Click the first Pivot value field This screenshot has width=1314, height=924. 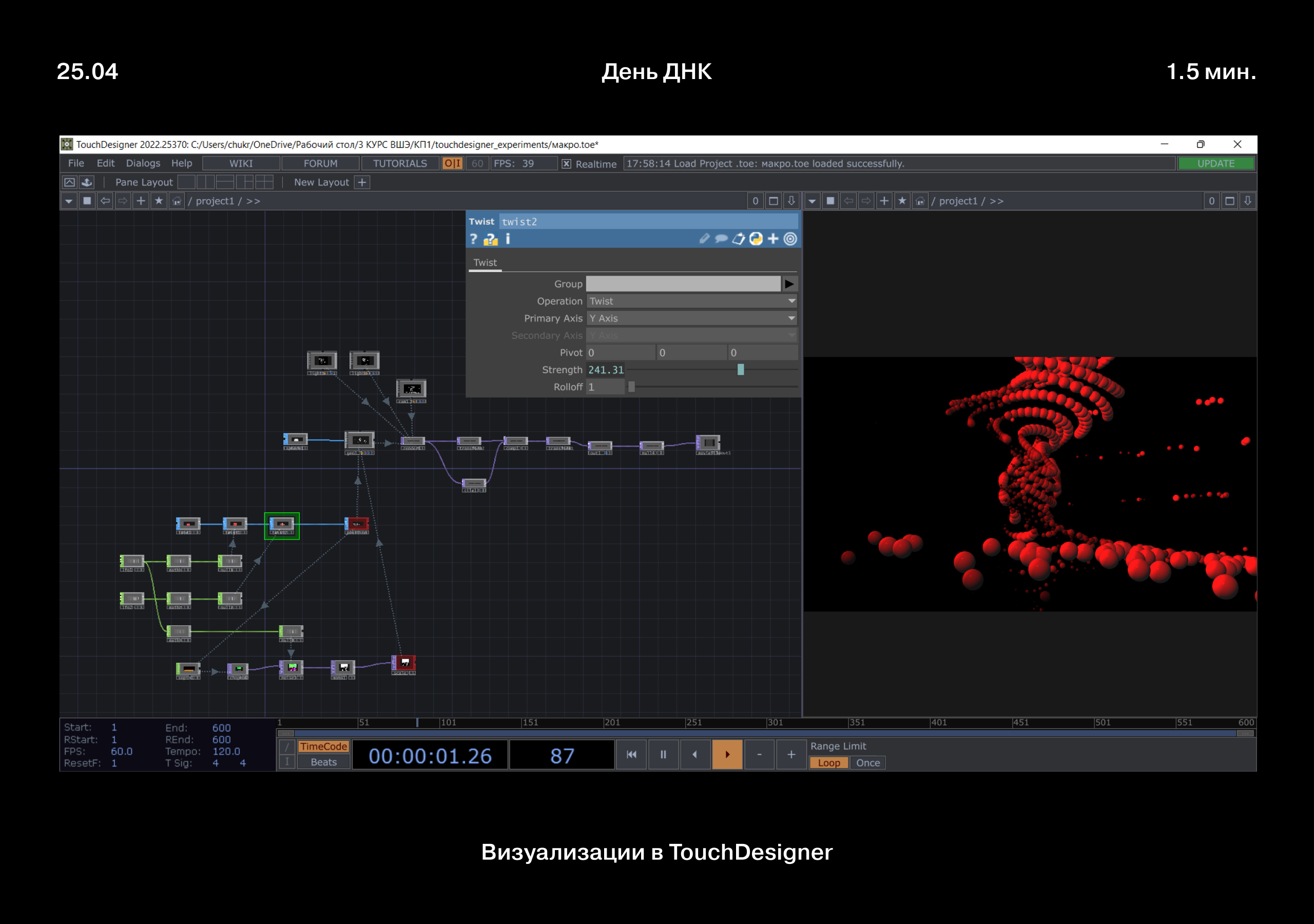(621, 353)
